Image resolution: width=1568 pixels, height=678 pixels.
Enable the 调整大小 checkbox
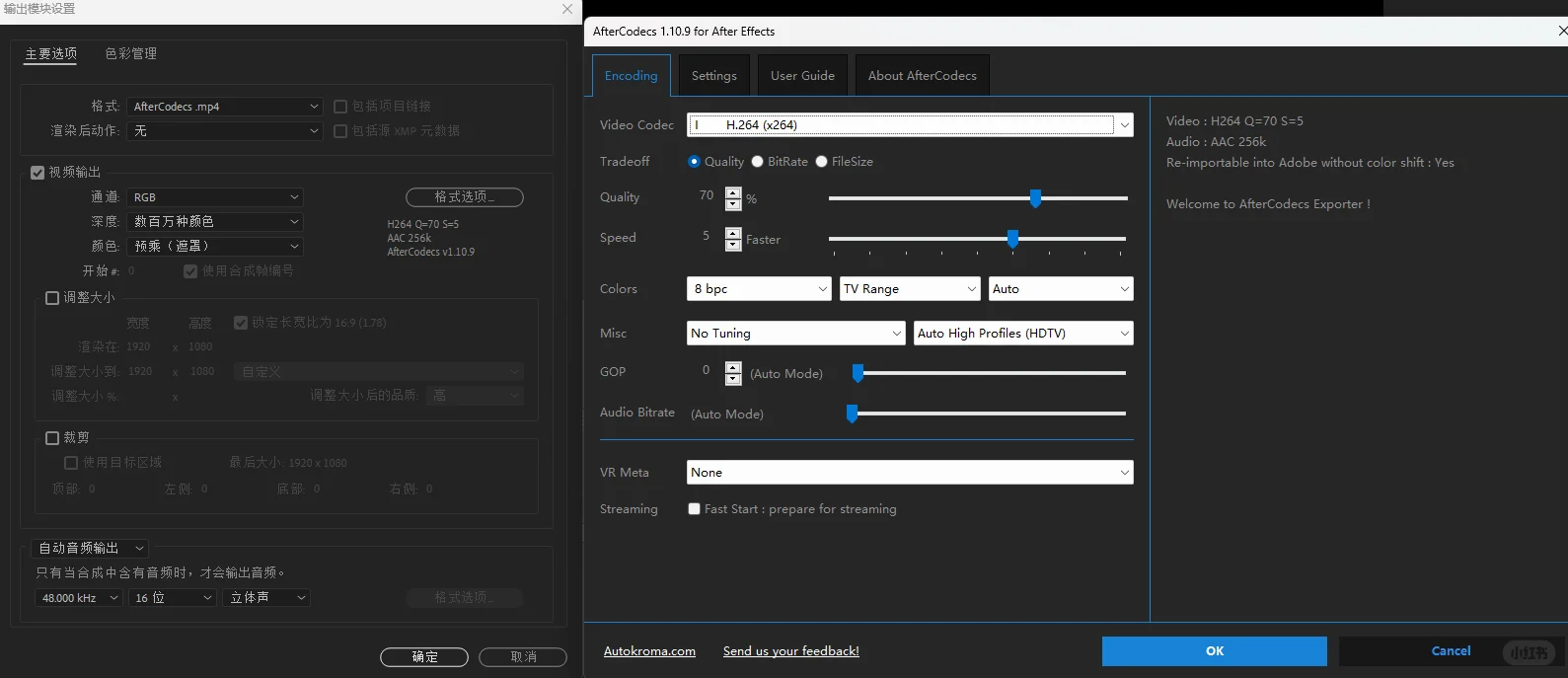pos(52,298)
